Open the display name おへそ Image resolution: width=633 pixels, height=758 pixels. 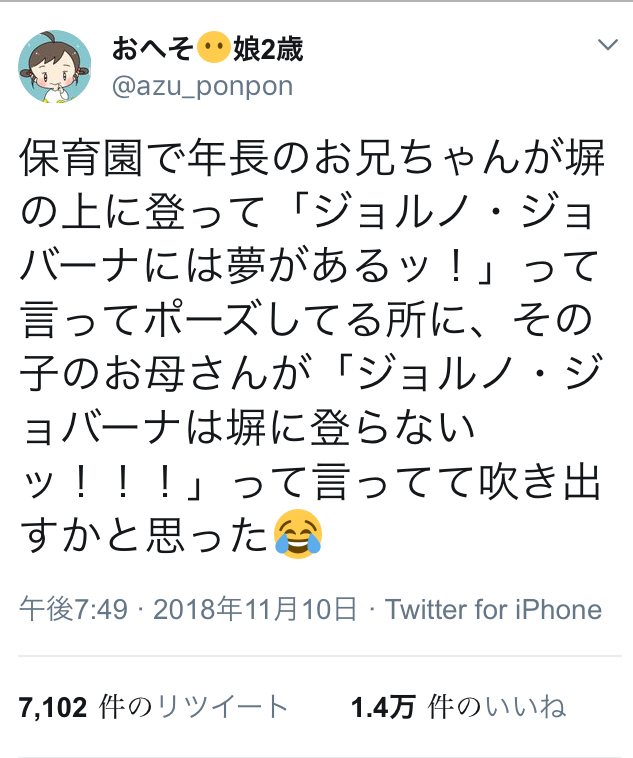(153, 49)
